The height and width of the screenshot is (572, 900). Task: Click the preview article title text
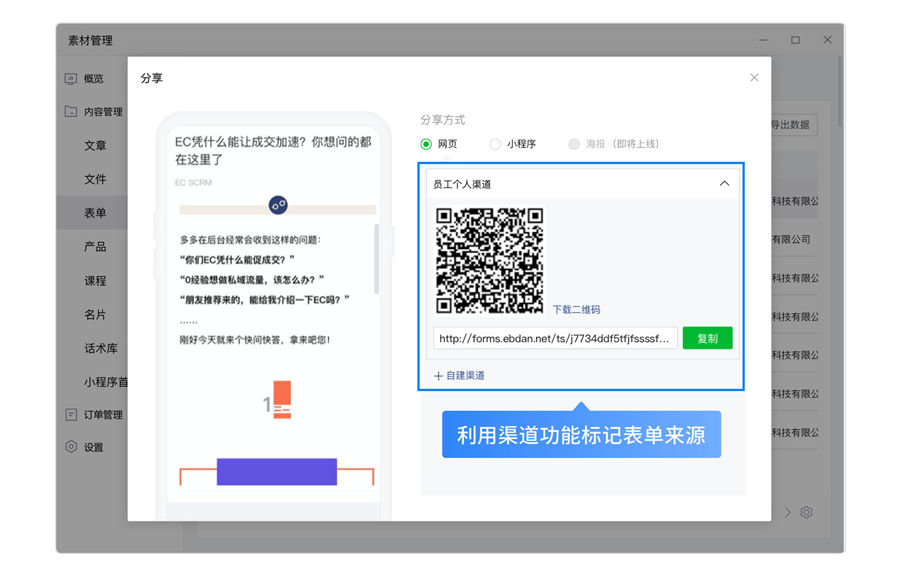click(273, 150)
